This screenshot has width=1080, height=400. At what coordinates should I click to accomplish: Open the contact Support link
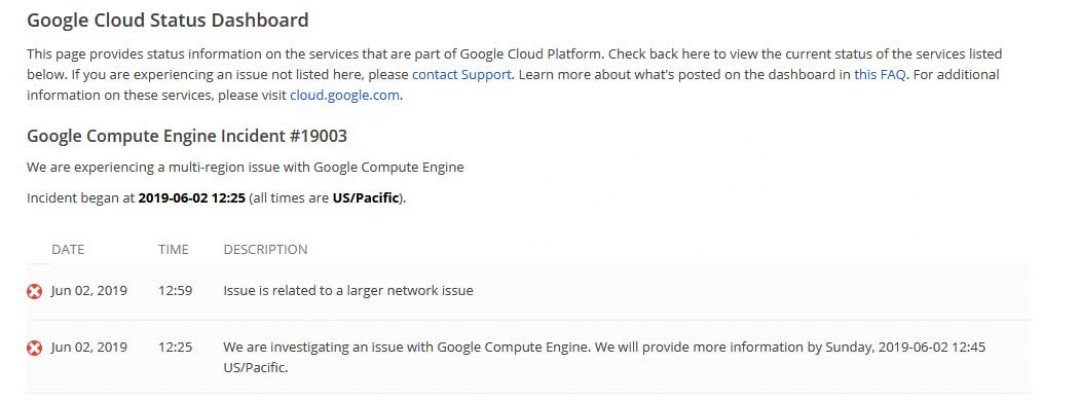coord(461,74)
